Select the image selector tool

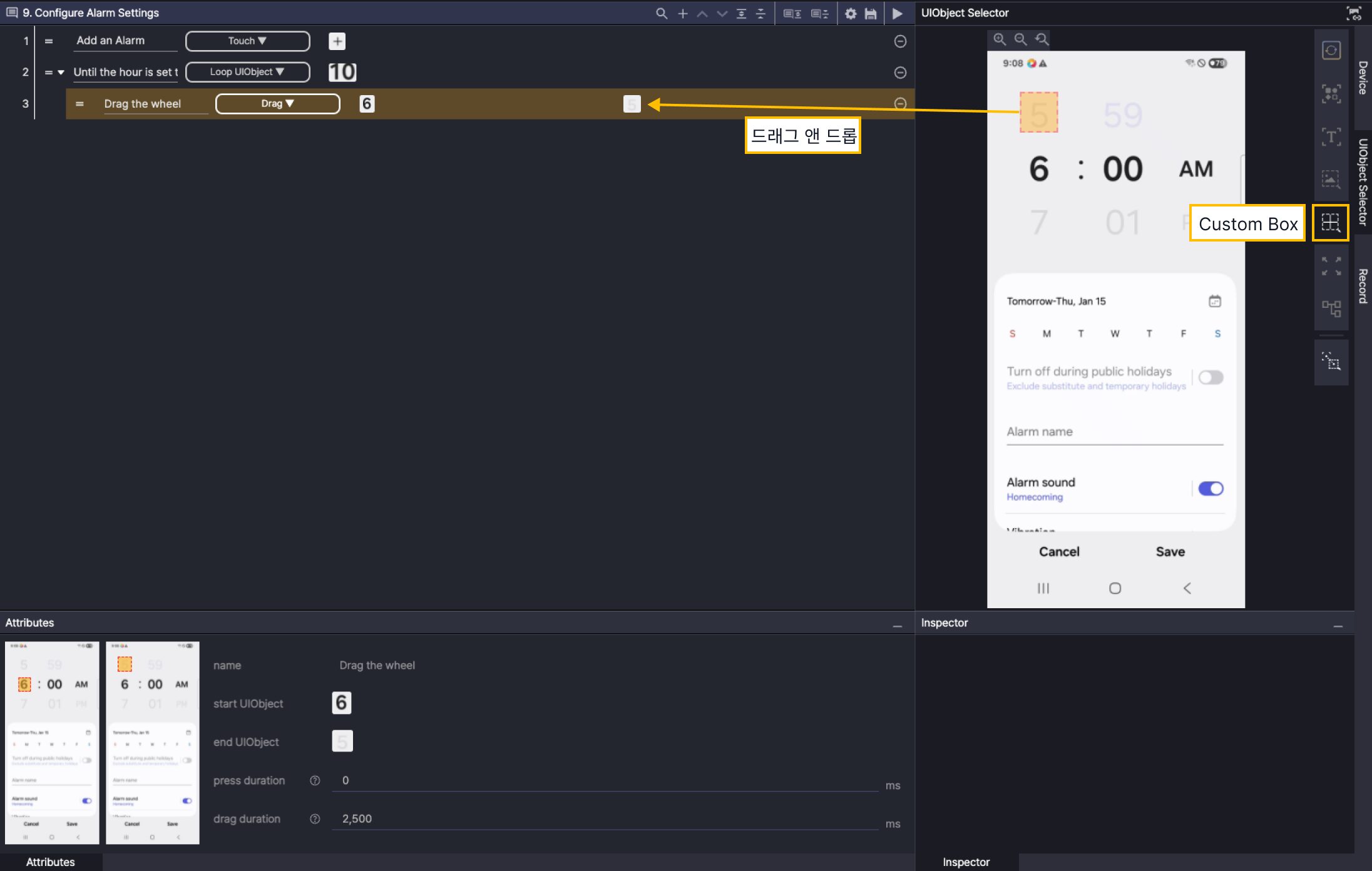1331,180
